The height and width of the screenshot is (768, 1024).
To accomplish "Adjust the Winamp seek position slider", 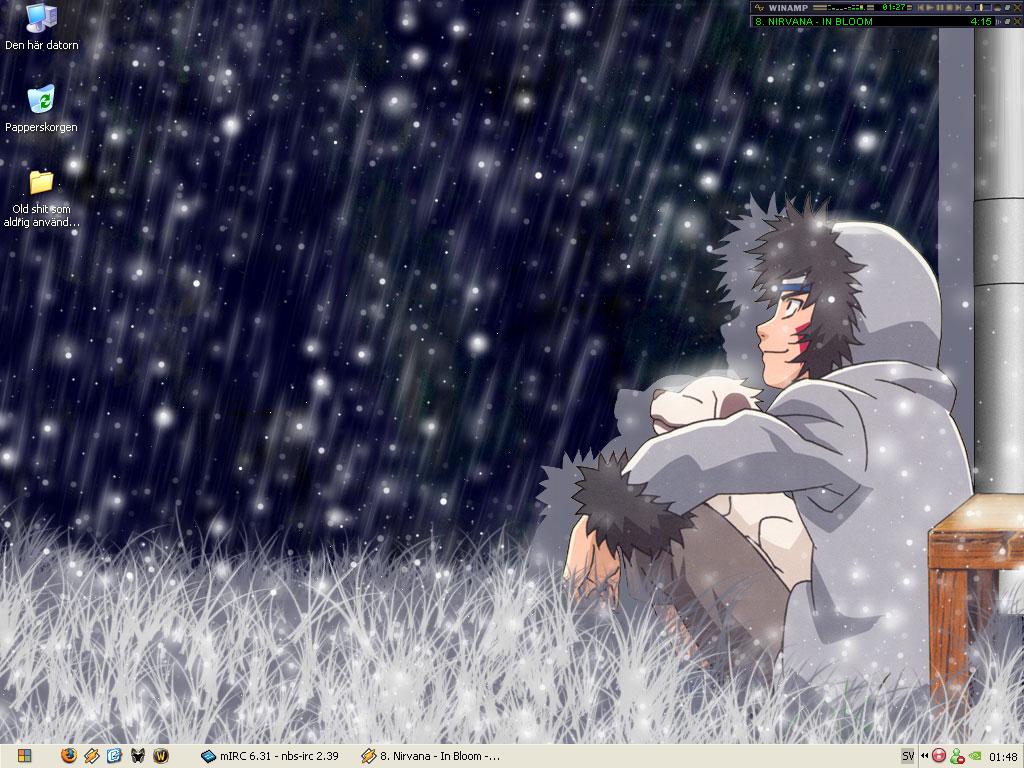I will pyautogui.click(x=984, y=8).
